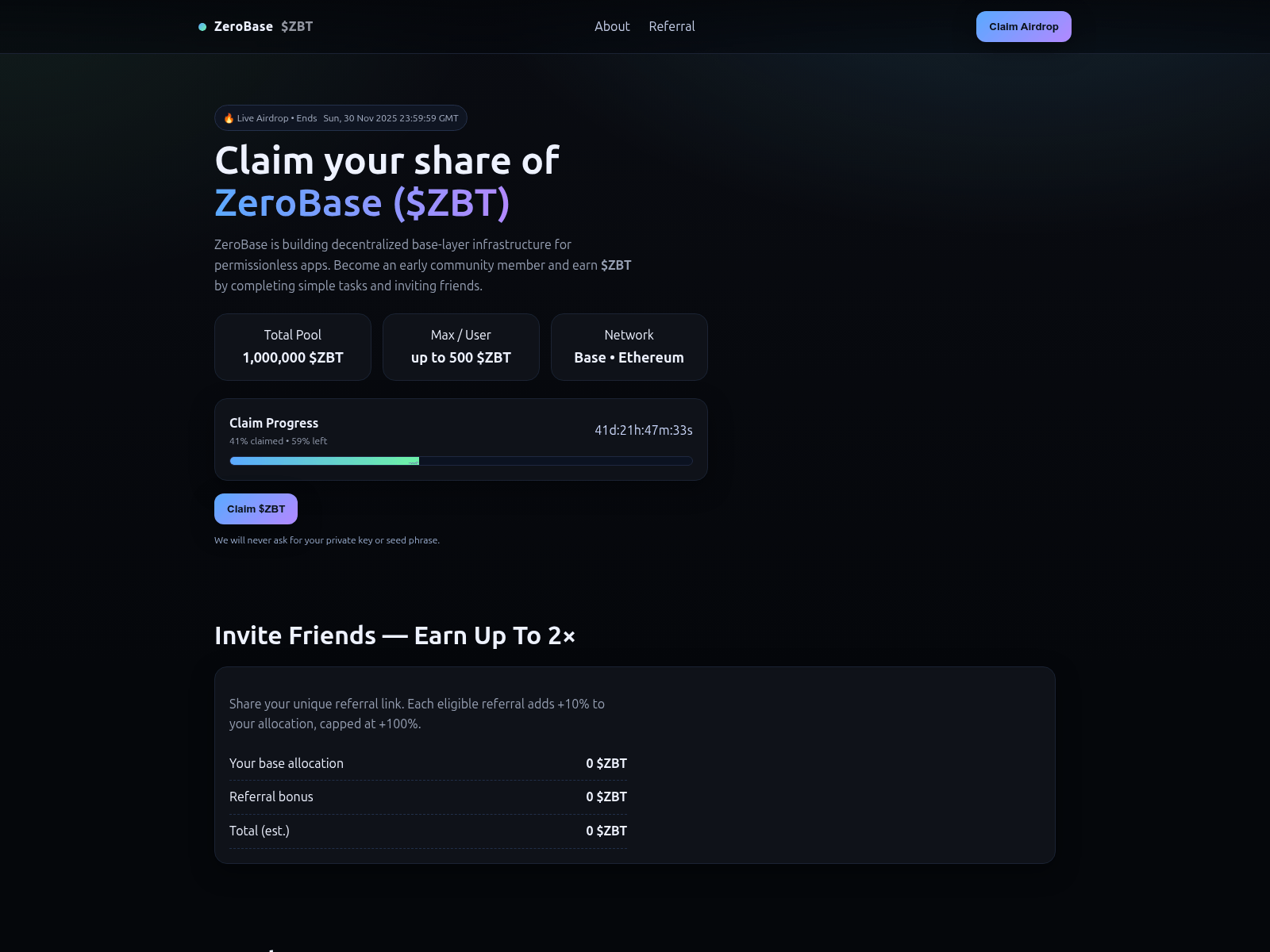This screenshot has width=1270, height=952.
Task: Select the Total Pool stat card
Action: (x=293, y=347)
